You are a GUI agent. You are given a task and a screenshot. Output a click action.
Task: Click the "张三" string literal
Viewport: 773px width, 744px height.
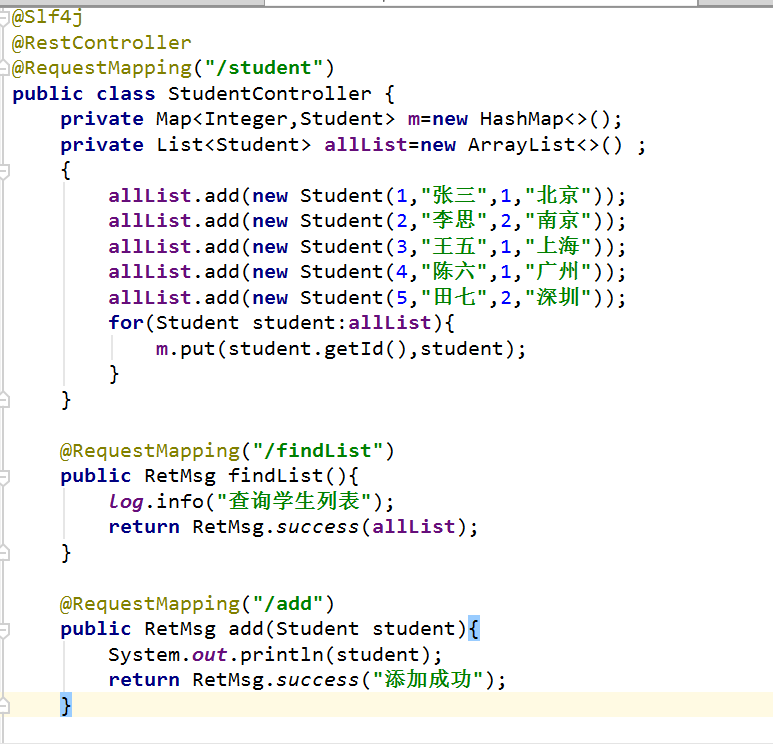(454, 196)
